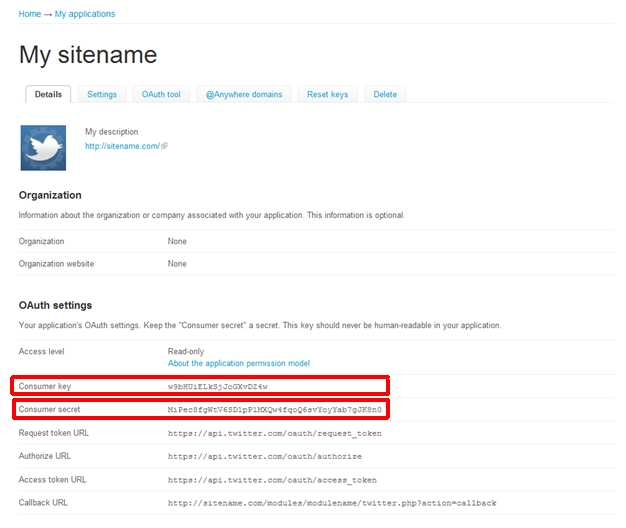Click the Organization row value None

177,241
